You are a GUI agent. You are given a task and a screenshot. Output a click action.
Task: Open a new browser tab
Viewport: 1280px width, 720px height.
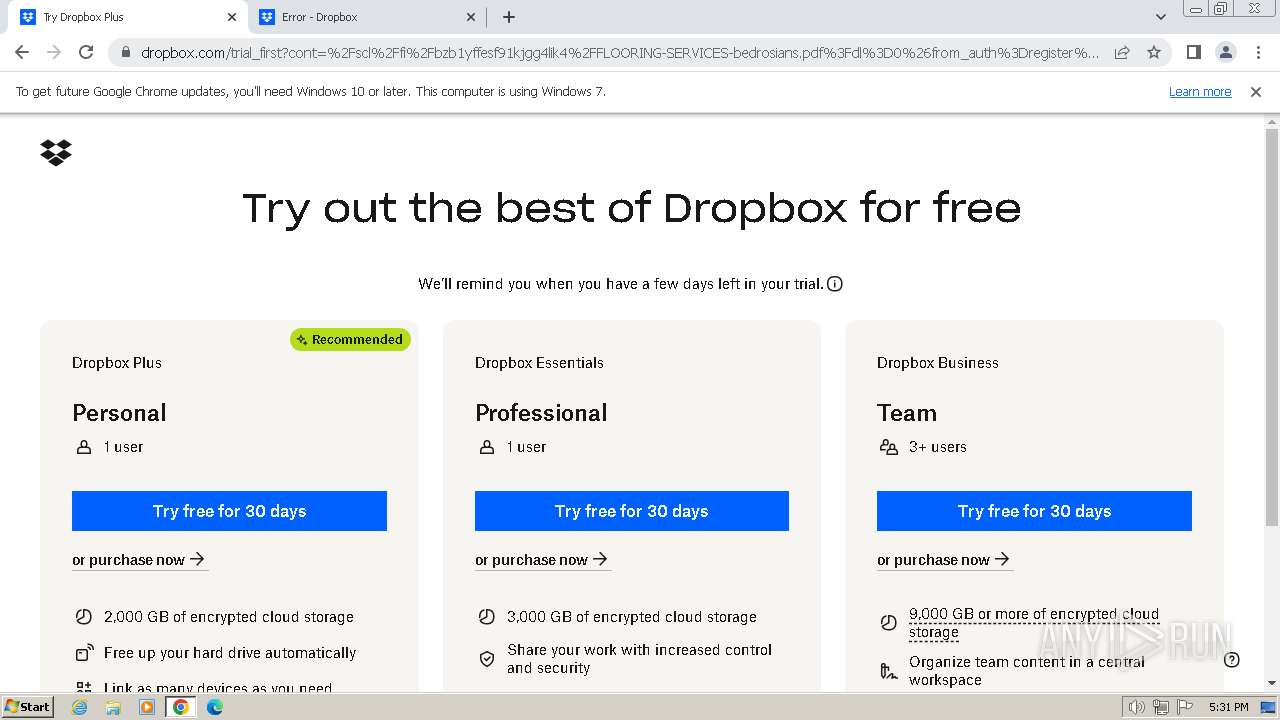tap(509, 17)
